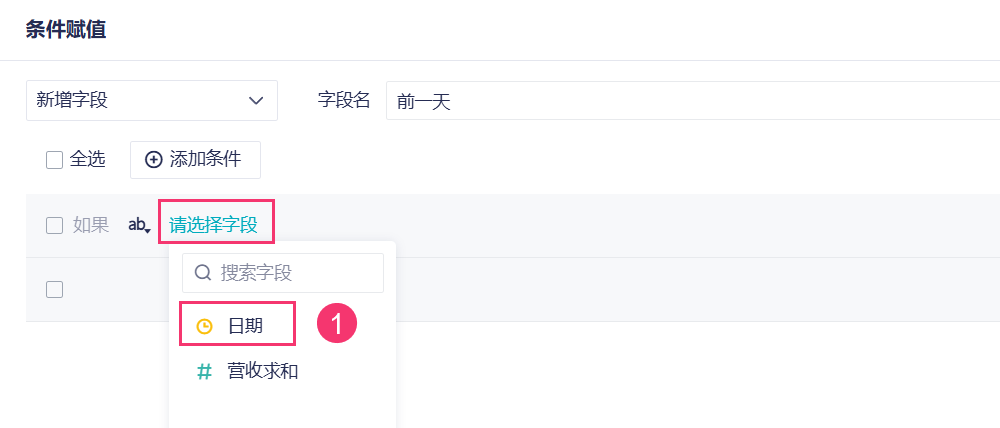Viewport: 1000px width, 428px height.
Task: Select 日期 from the field list
Action: click(245, 326)
